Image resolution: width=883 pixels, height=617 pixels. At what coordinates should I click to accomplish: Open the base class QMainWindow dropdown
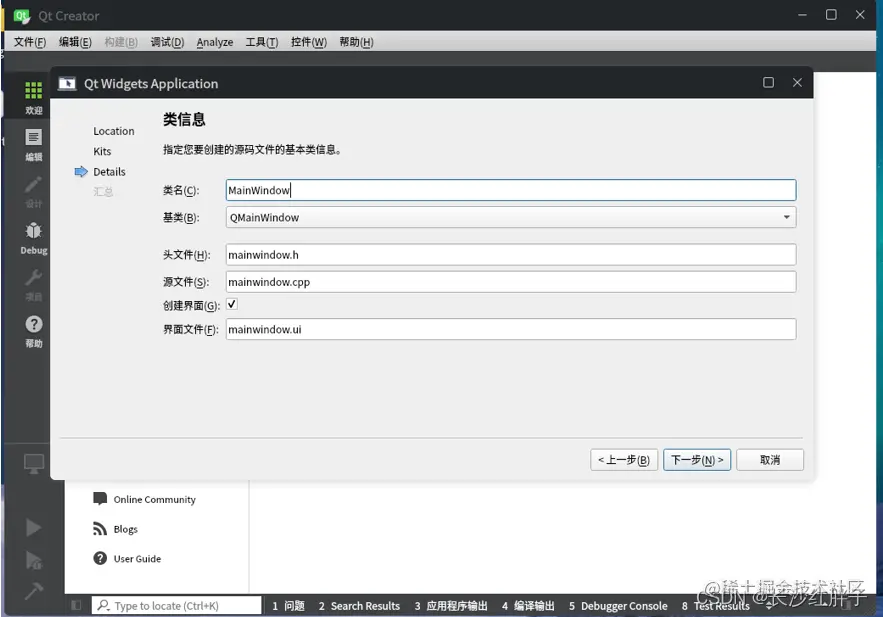pyautogui.click(x=511, y=217)
